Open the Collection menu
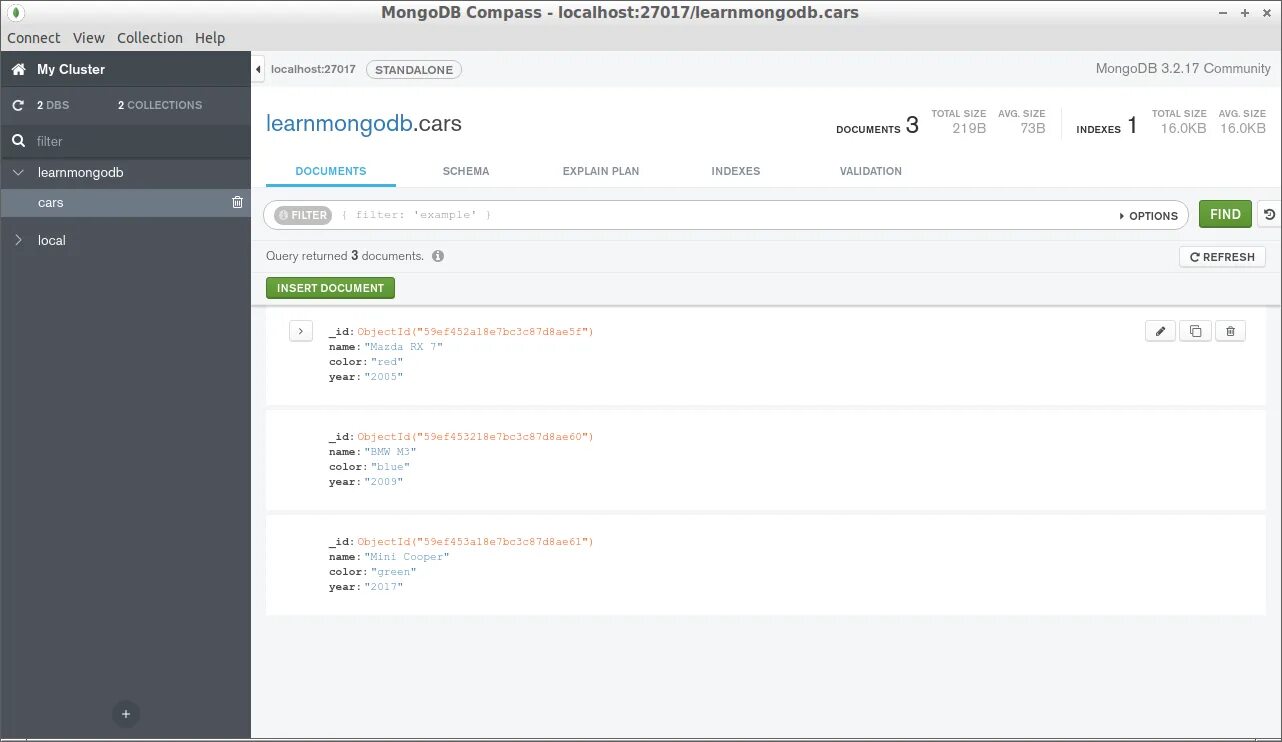The width and height of the screenshot is (1282, 742). (150, 38)
